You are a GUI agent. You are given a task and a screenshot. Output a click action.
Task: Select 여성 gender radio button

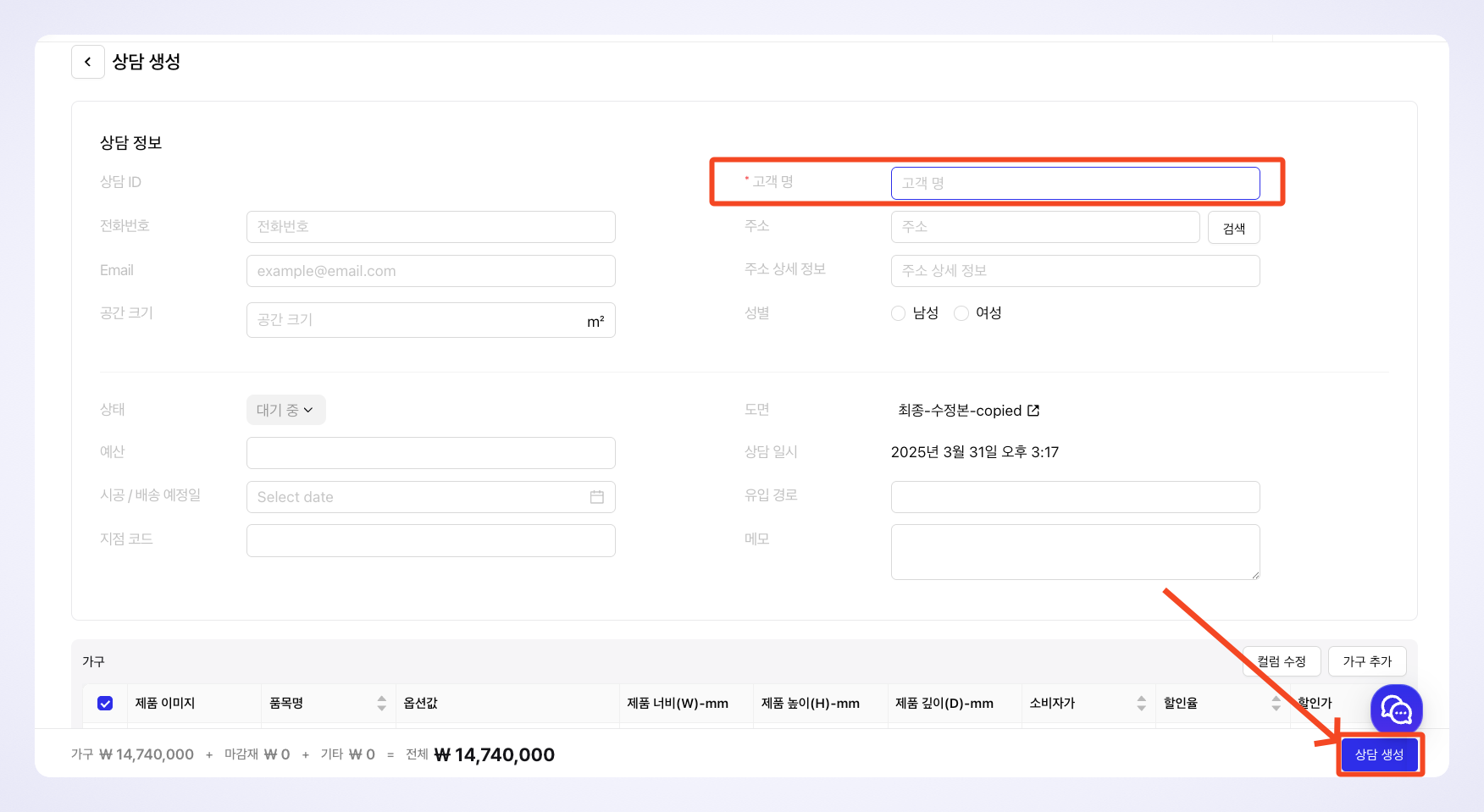point(961,313)
